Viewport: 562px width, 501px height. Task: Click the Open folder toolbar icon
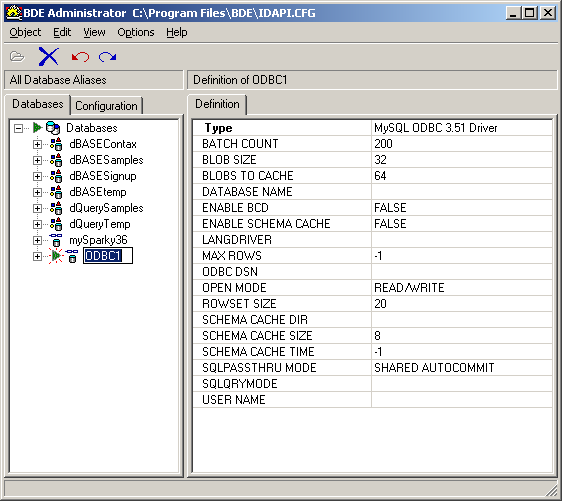(17, 56)
